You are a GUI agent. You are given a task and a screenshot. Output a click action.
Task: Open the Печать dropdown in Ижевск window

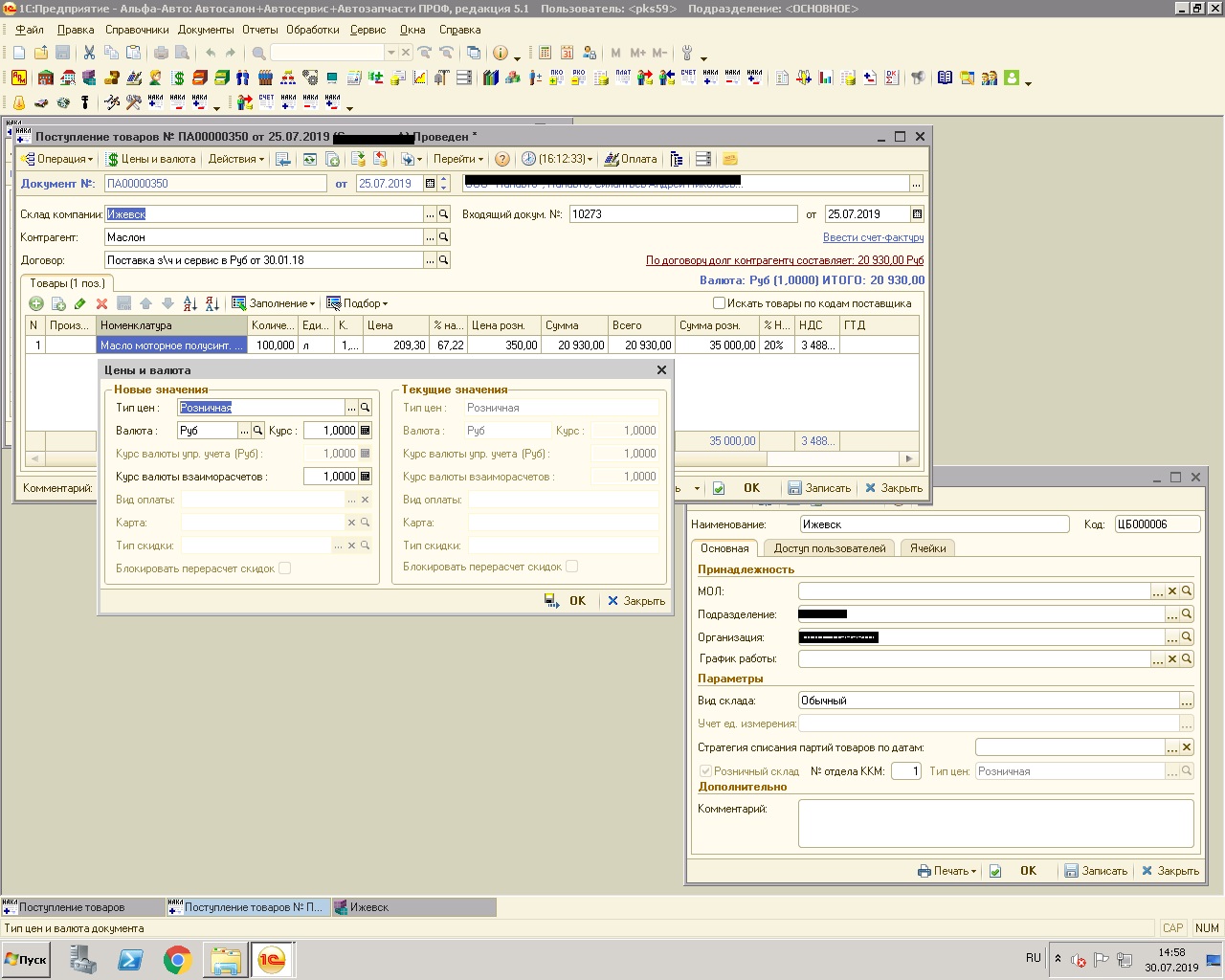[947, 871]
